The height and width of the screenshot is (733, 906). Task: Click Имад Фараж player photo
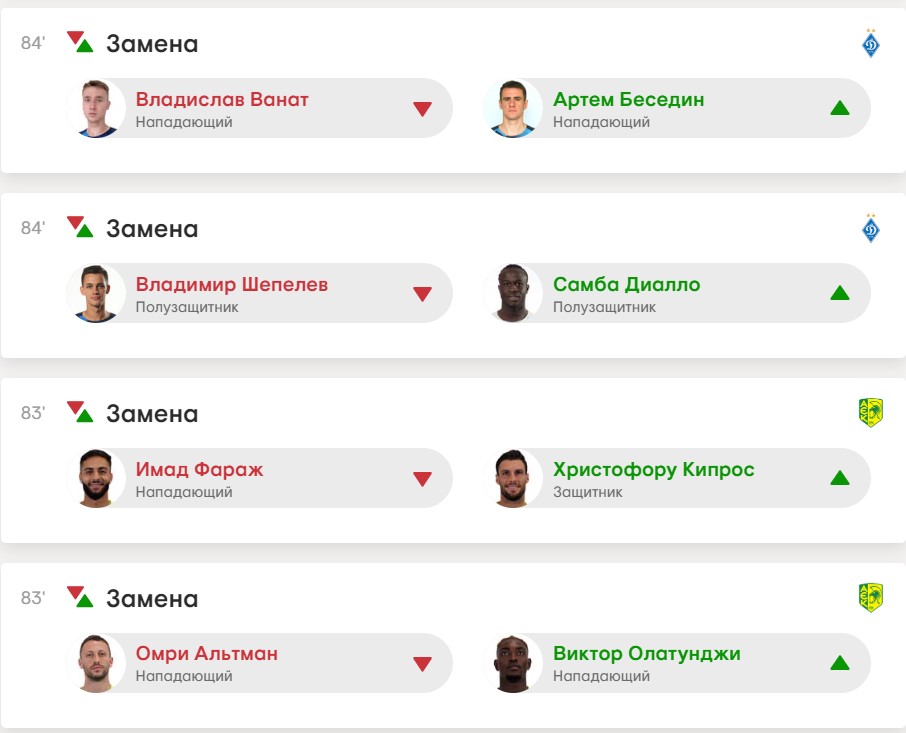click(97, 478)
